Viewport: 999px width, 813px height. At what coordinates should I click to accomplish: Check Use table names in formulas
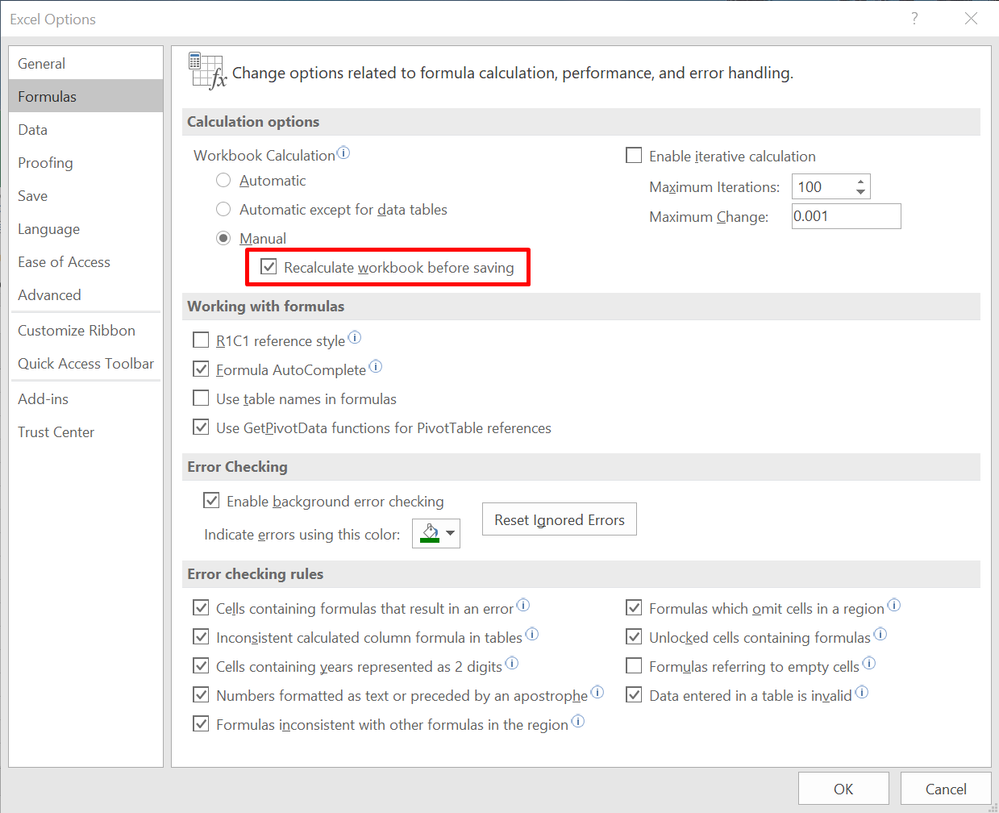click(x=201, y=398)
